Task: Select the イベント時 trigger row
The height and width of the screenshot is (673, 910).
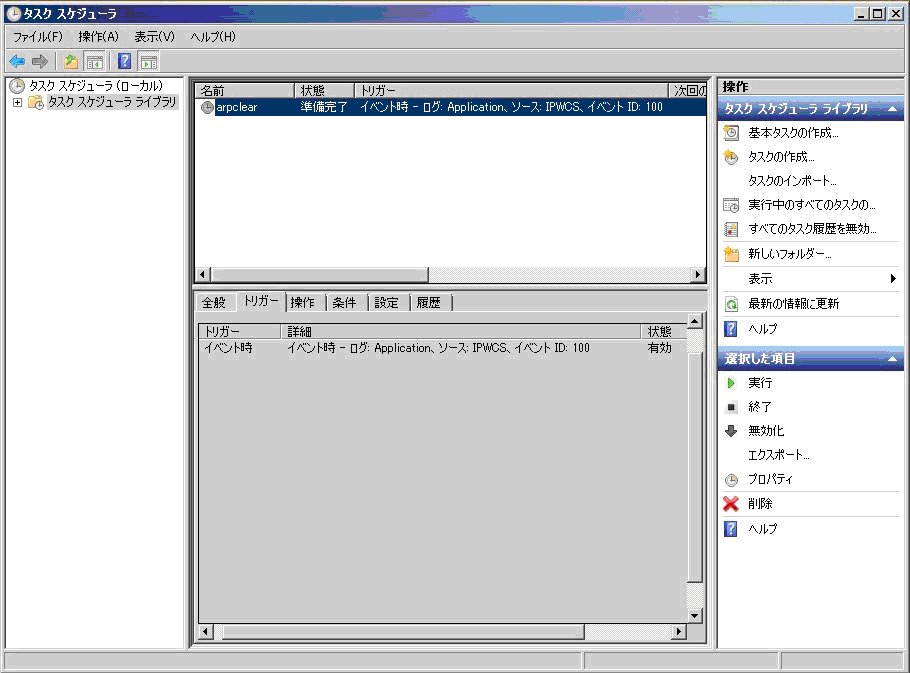Action: 442,348
